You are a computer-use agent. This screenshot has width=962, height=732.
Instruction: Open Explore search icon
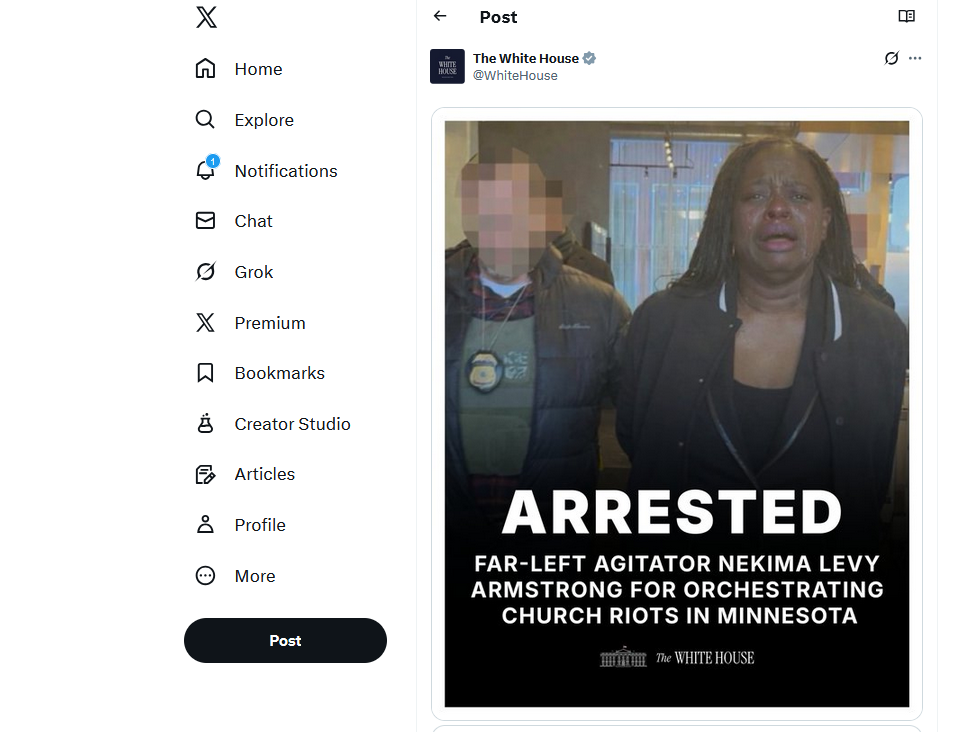click(206, 120)
